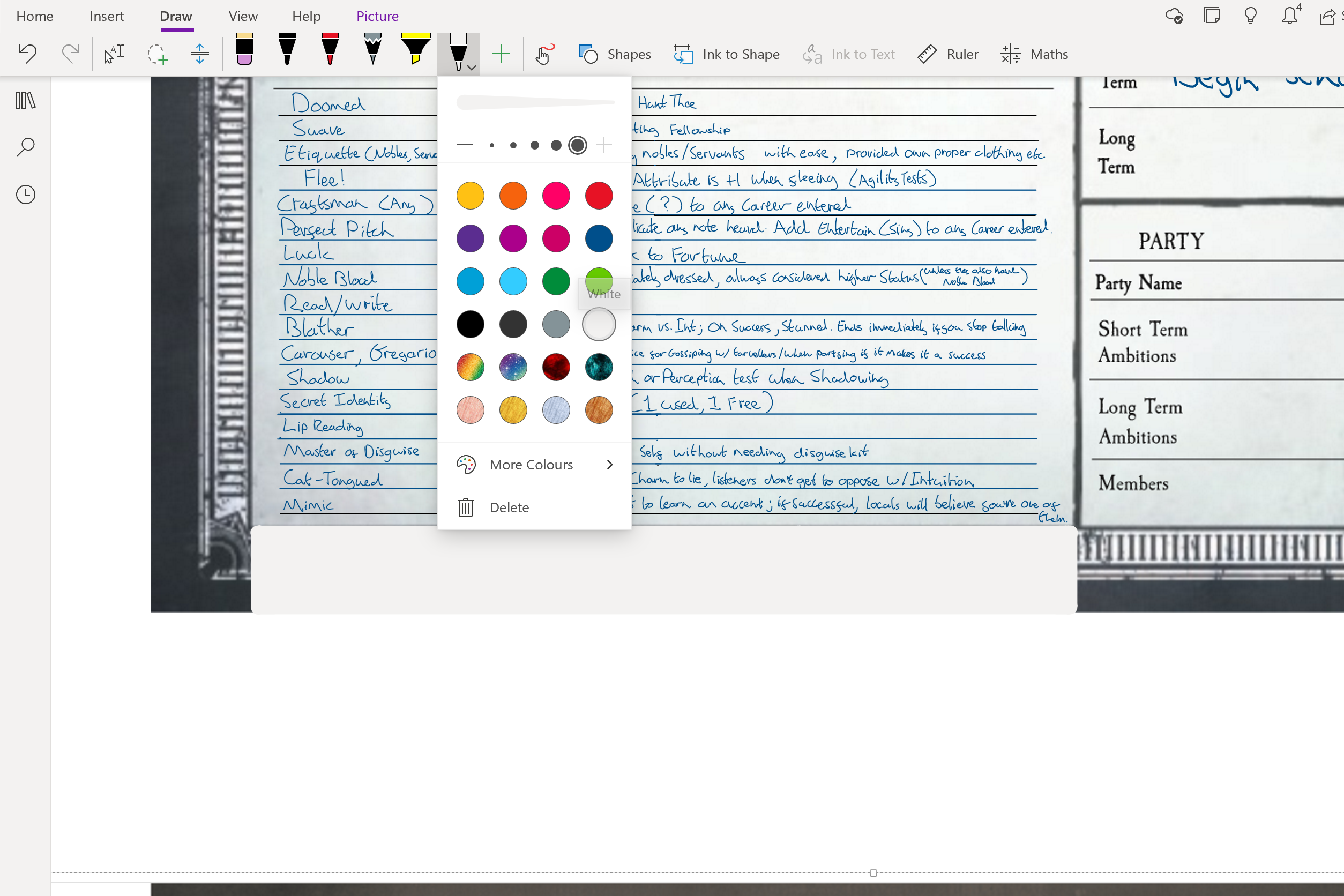
Task: Open notifications from the bell icon
Action: (x=1289, y=17)
